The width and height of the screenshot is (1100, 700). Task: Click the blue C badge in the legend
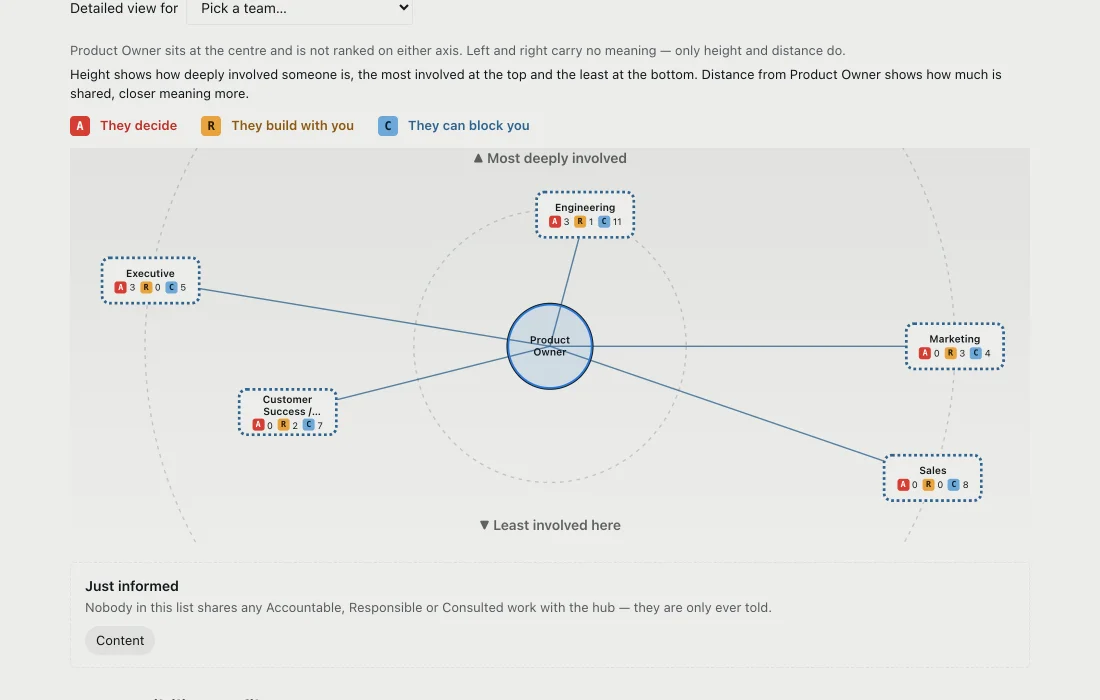tap(388, 126)
